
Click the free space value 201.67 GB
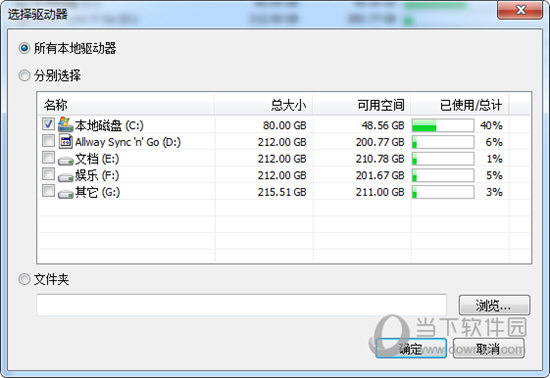pyautogui.click(x=380, y=175)
